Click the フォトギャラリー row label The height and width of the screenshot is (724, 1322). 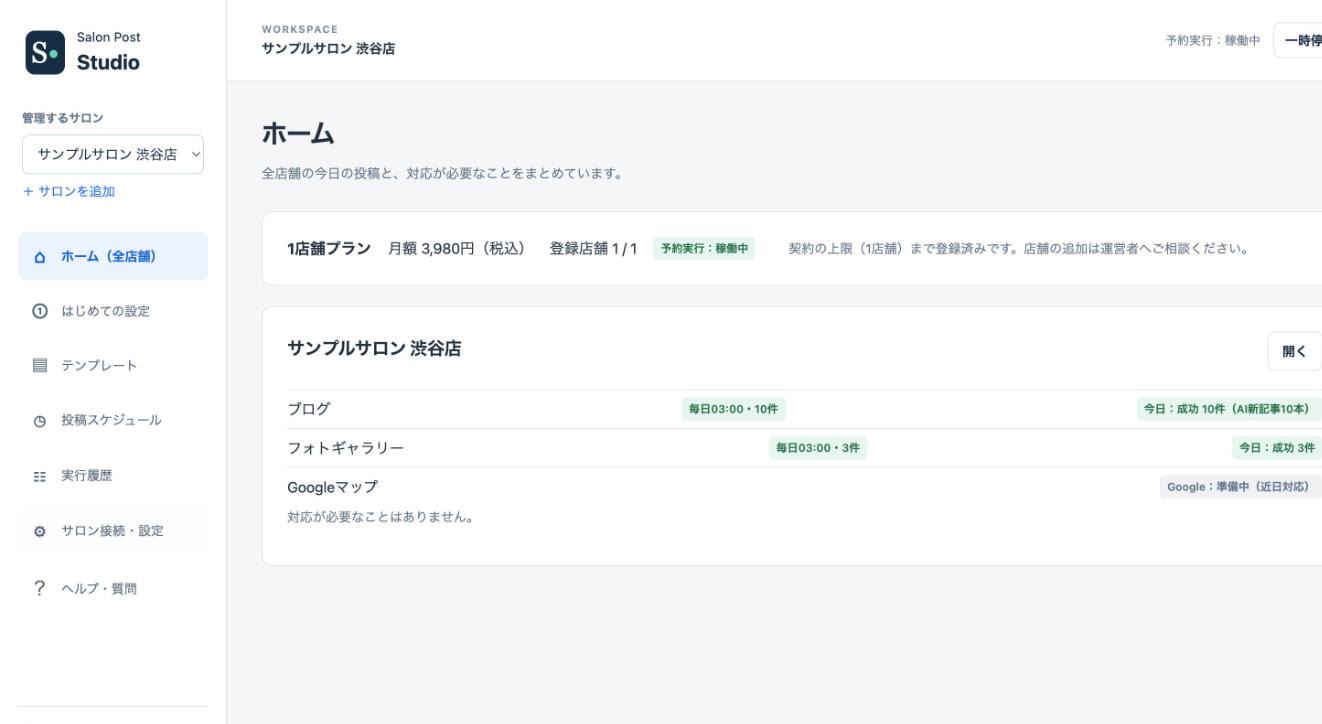(345, 448)
